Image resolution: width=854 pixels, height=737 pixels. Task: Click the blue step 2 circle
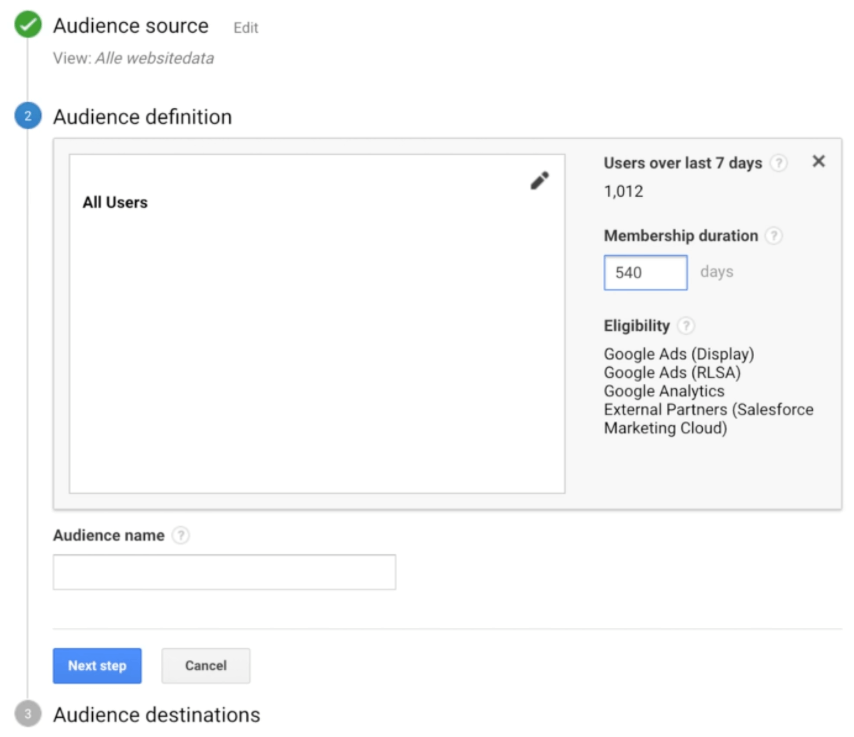[x=28, y=115]
